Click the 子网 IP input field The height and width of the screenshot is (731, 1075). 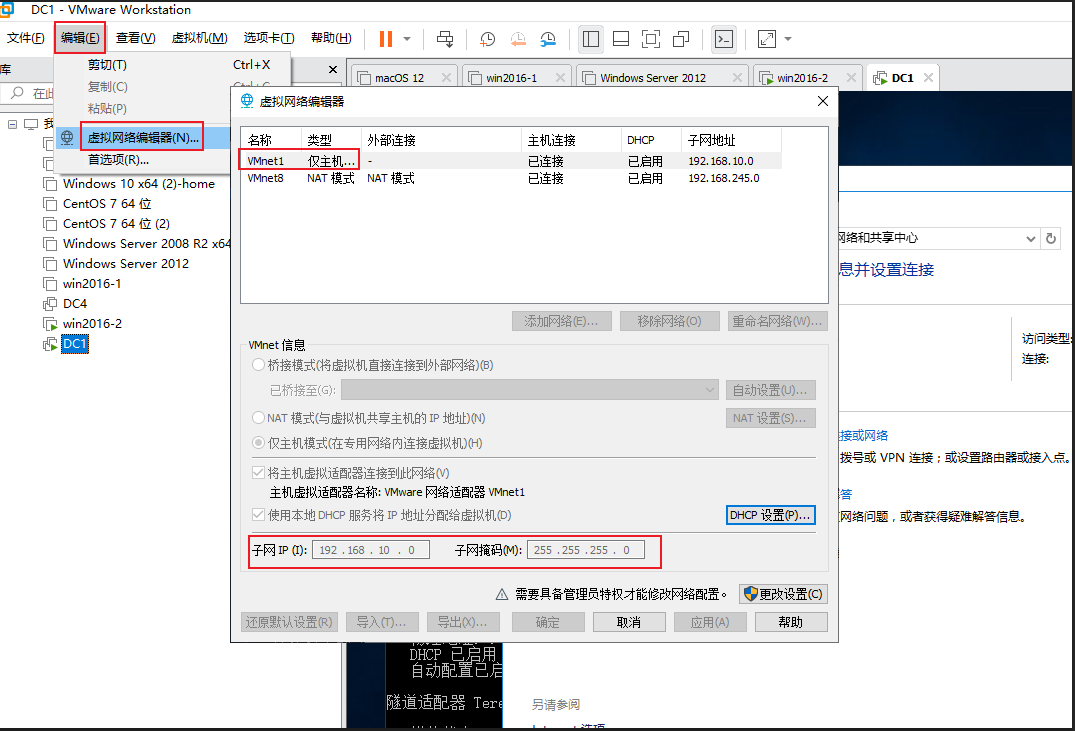pyautogui.click(x=371, y=550)
